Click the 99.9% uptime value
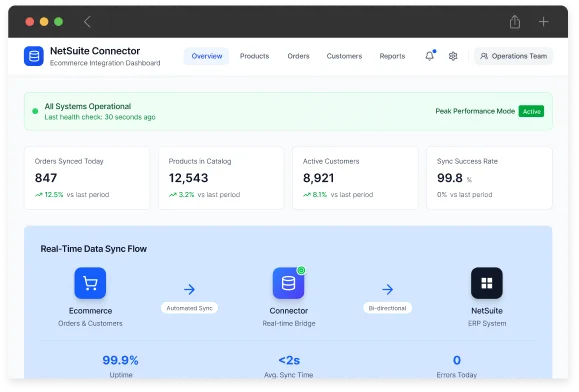 click(x=120, y=360)
